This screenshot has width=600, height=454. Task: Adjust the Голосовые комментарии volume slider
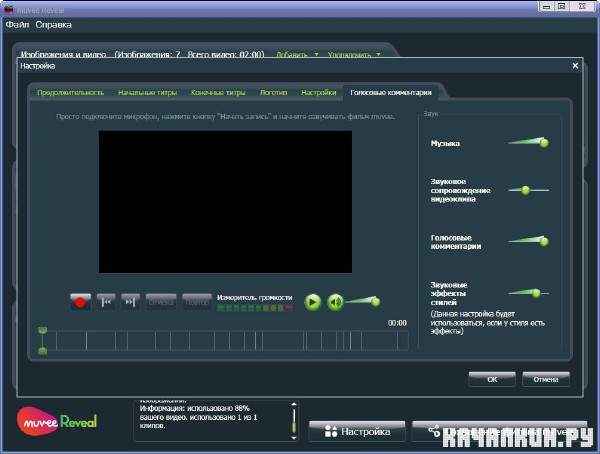click(528, 241)
